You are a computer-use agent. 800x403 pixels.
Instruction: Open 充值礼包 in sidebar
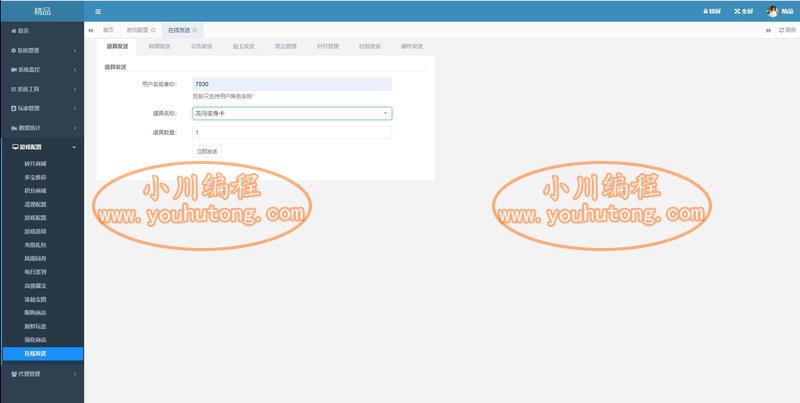(35, 245)
